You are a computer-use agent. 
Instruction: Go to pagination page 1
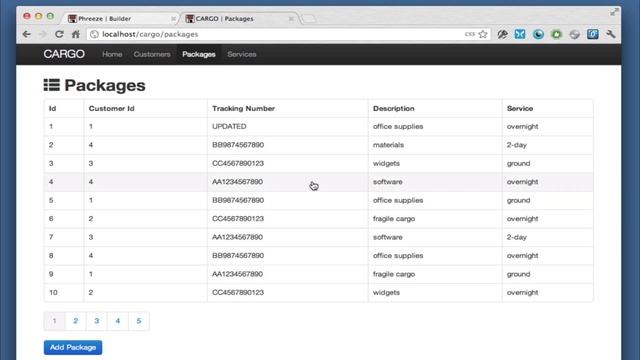[54, 321]
